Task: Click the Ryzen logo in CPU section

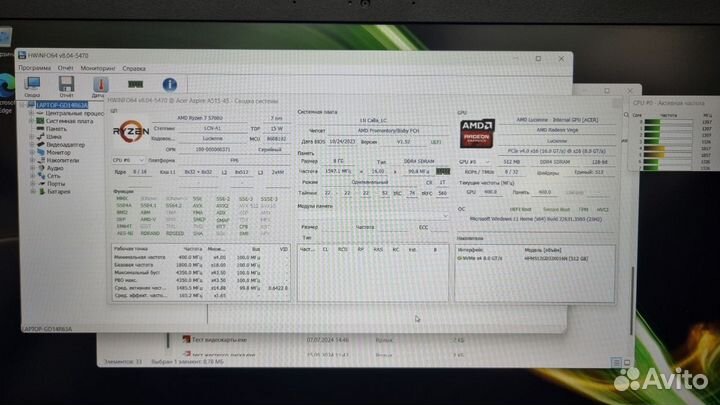Action: (131, 132)
